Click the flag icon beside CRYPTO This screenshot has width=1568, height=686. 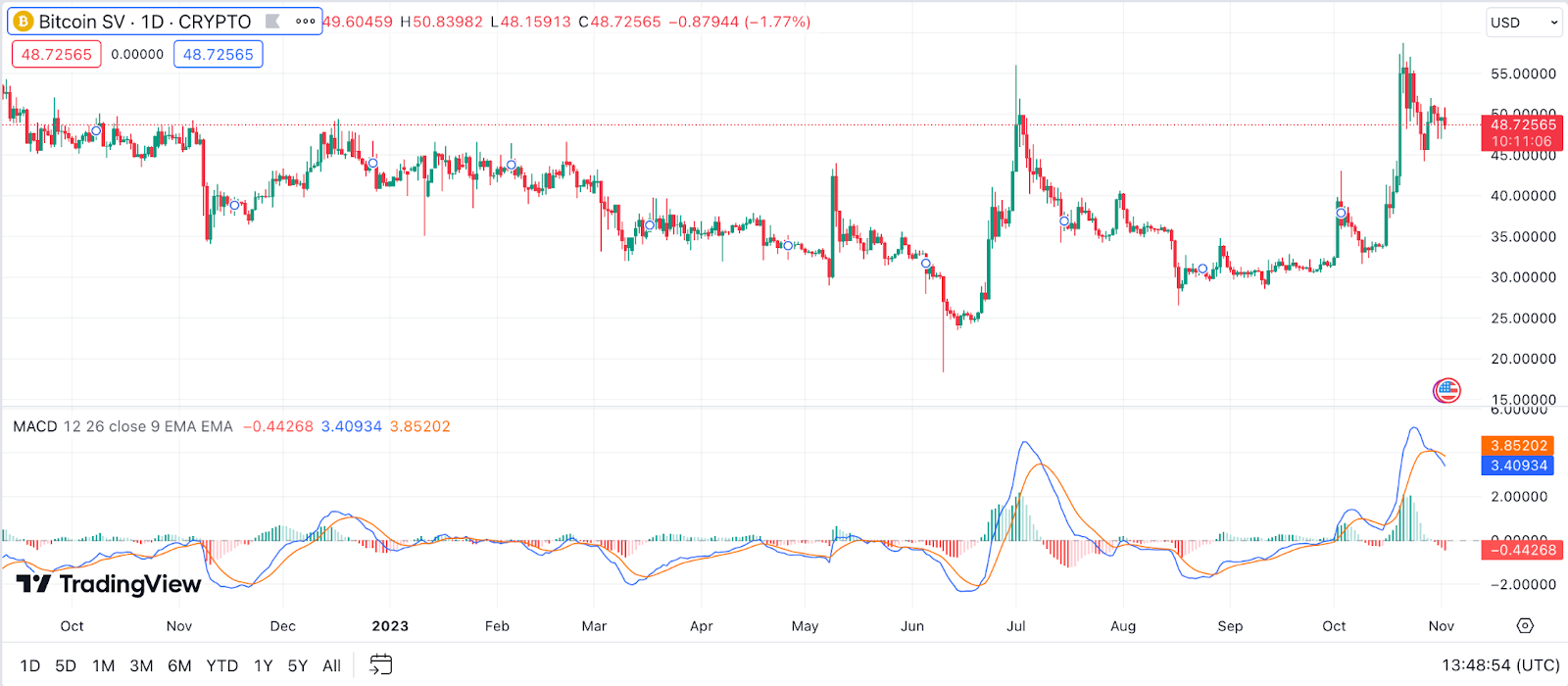tap(273, 22)
